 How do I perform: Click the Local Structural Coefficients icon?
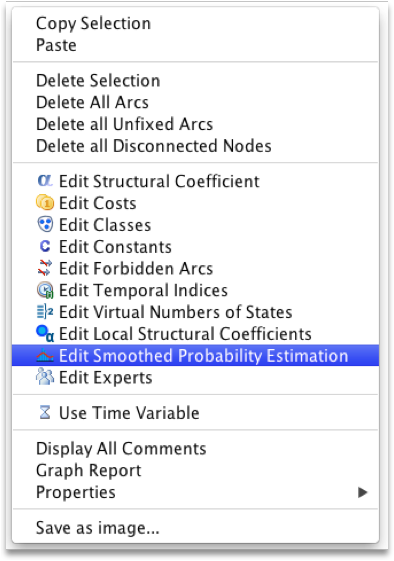point(45,333)
